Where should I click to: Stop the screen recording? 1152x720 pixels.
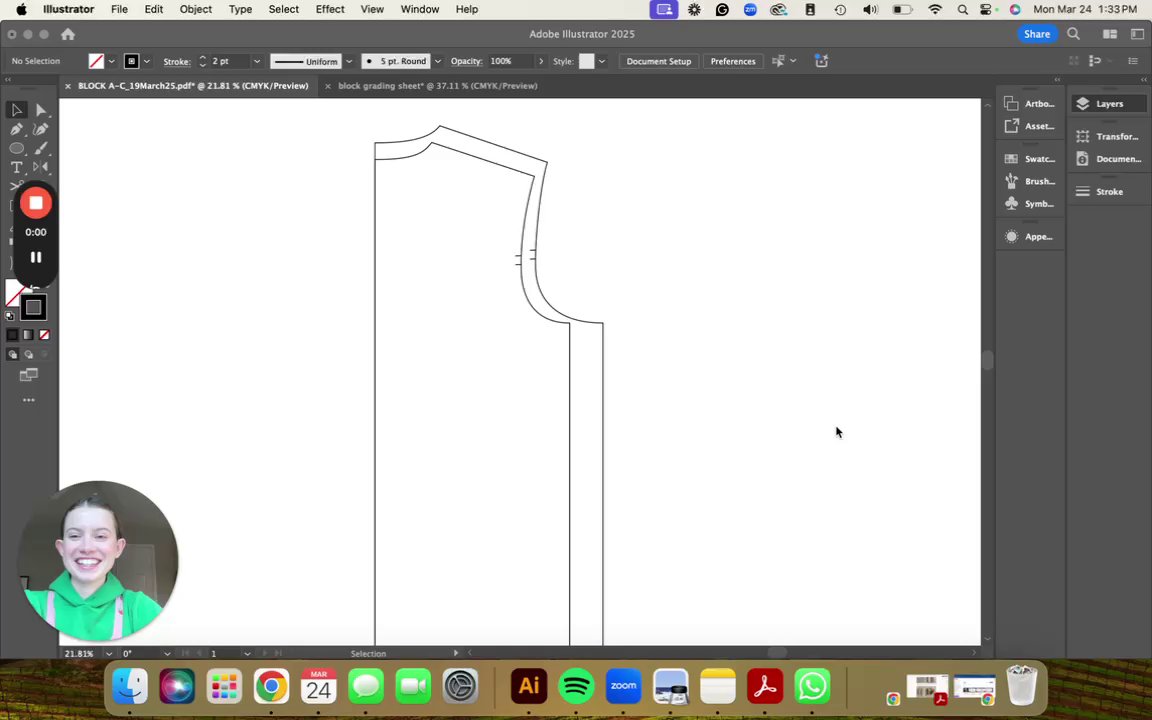(36, 203)
